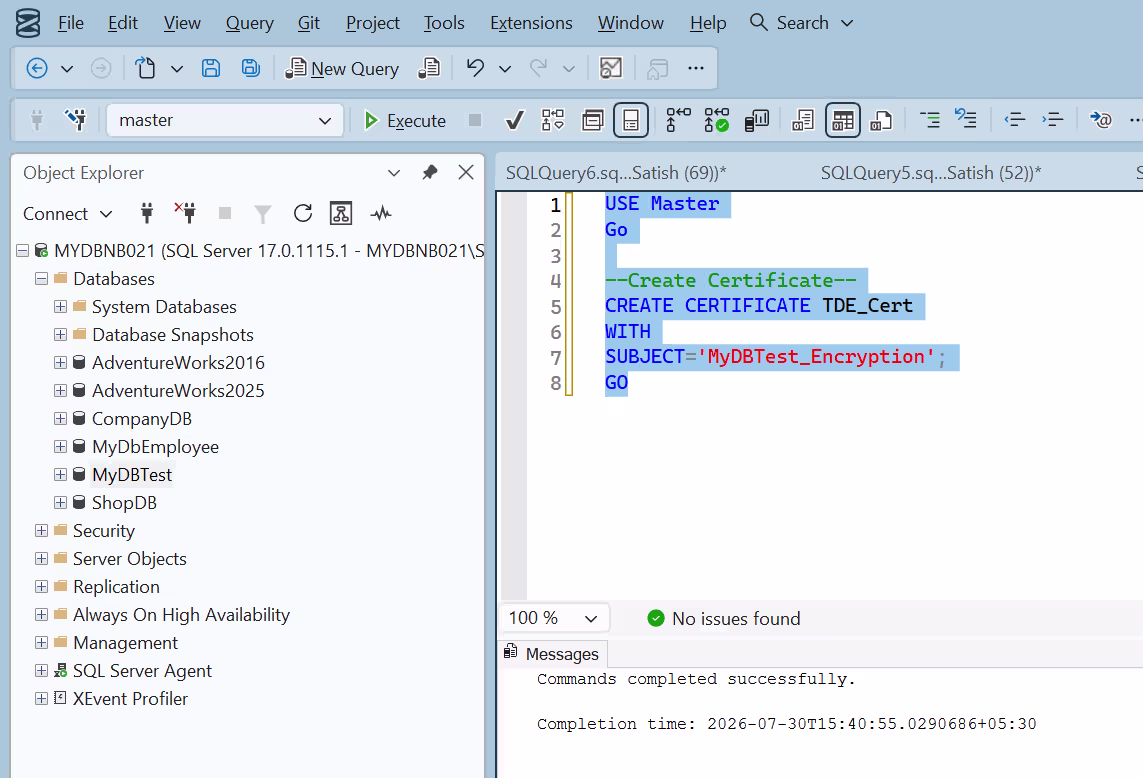Select Results to Text icon
This screenshot has width=1143, height=778.
click(803, 120)
